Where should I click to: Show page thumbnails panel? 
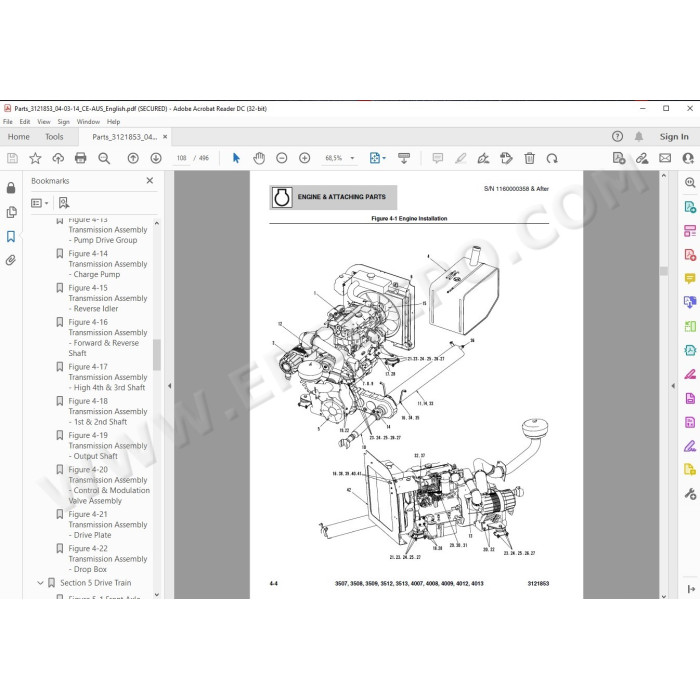[11, 212]
